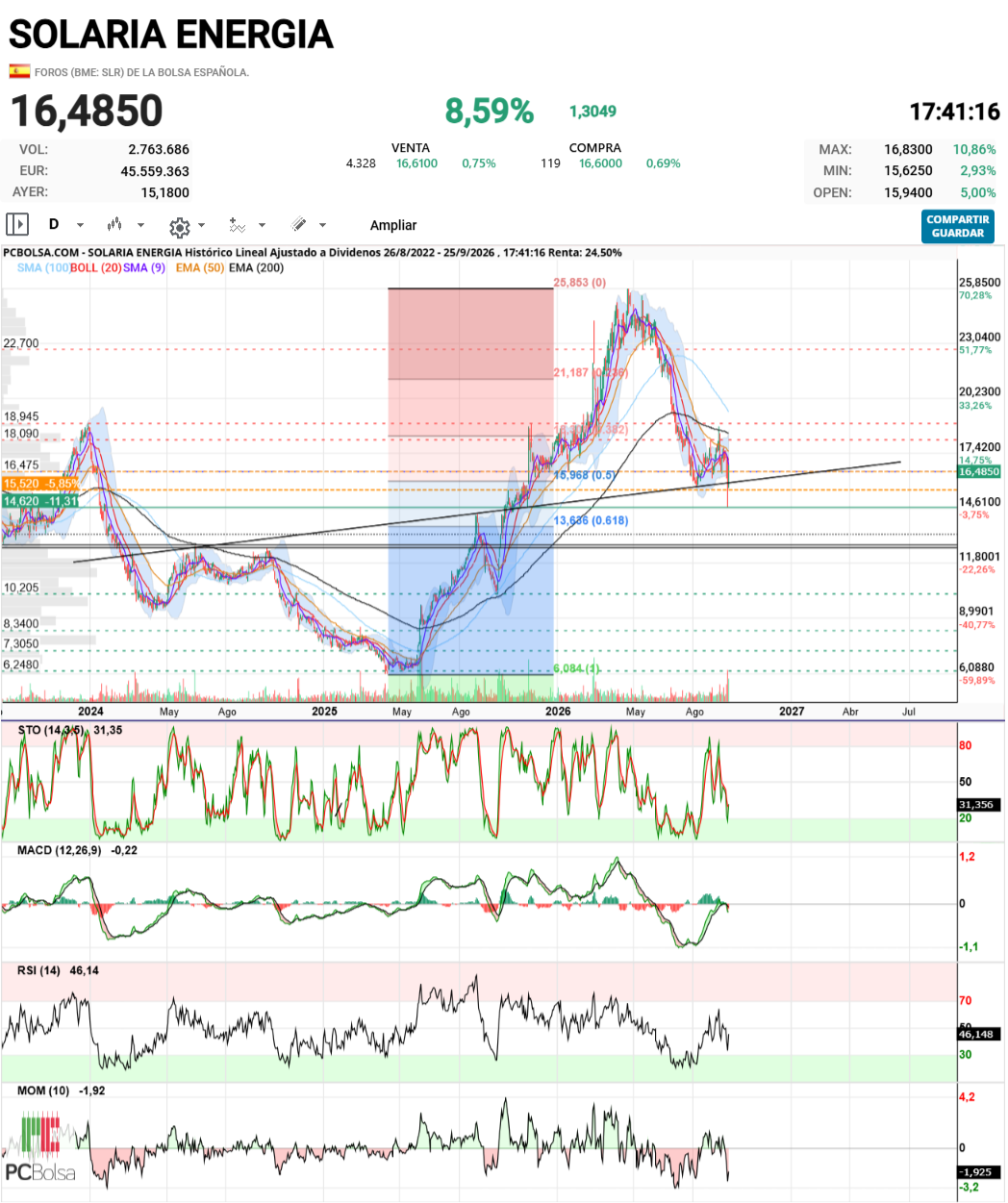Click the EMA (200) indicator label

click(256, 267)
